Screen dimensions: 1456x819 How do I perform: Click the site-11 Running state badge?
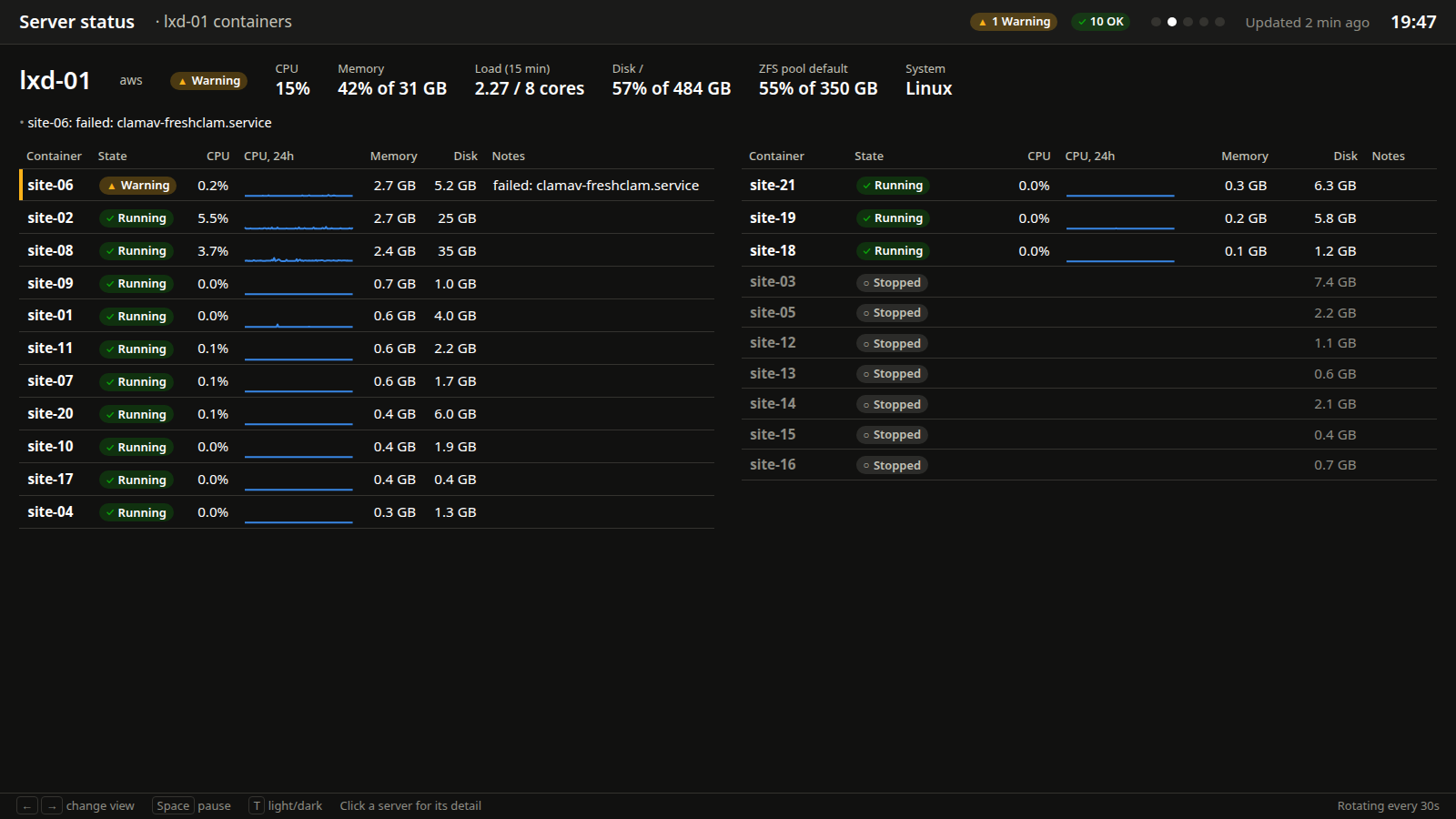pos(135,349)
